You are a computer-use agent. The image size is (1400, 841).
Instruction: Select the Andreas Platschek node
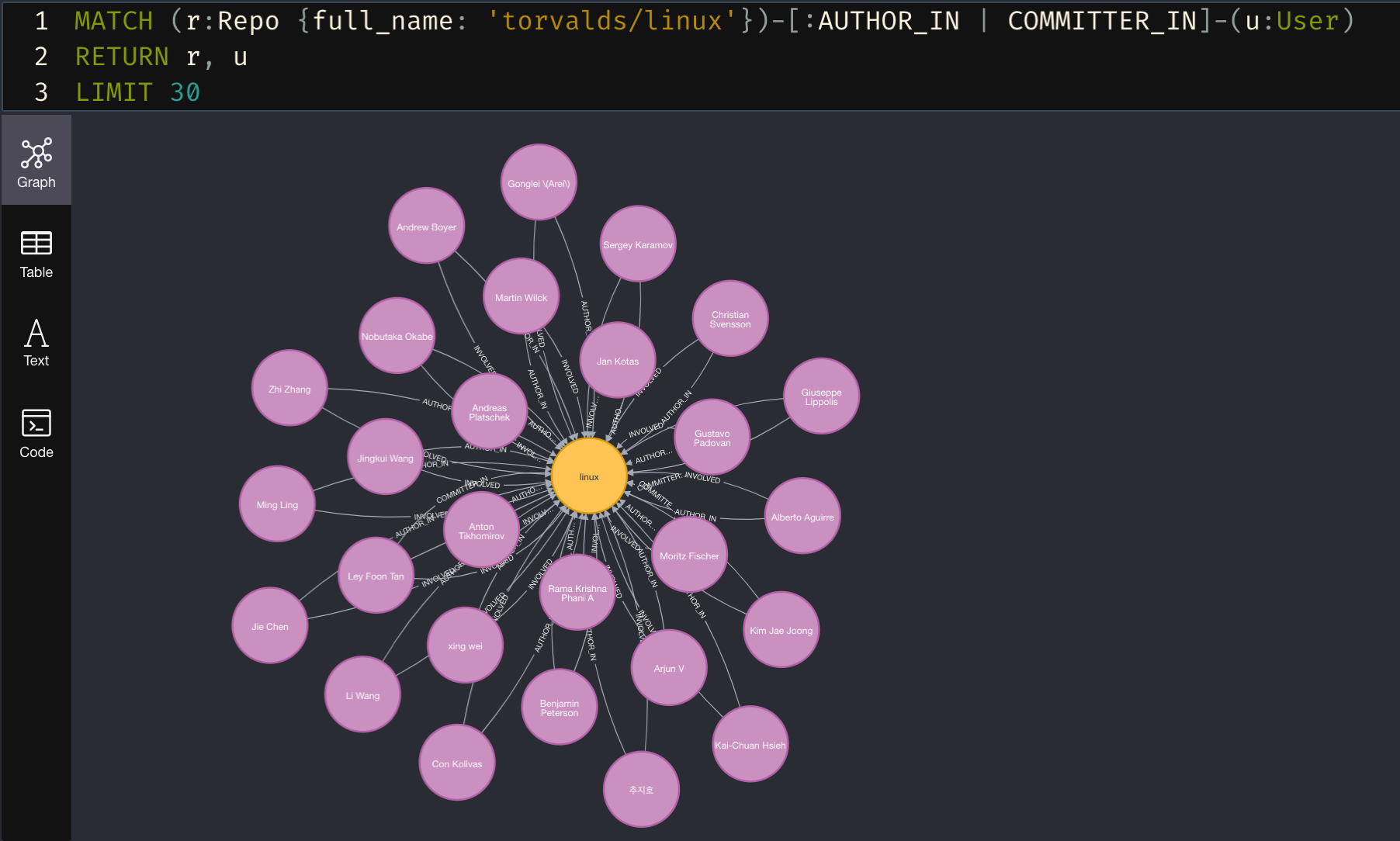490,411
